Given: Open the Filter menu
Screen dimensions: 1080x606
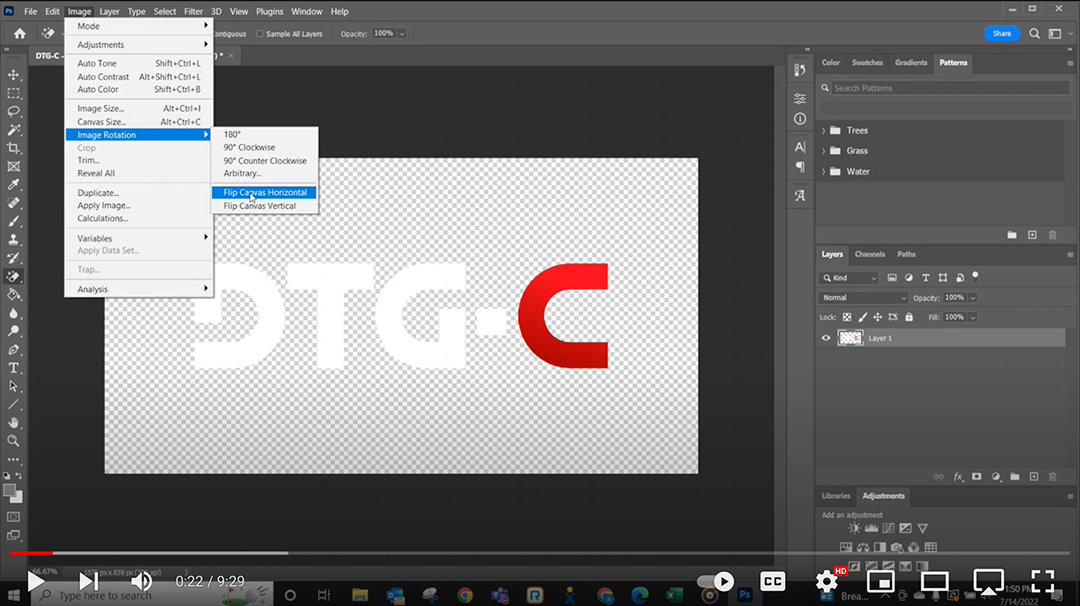Looking at the screenshot, I should 194,12.
